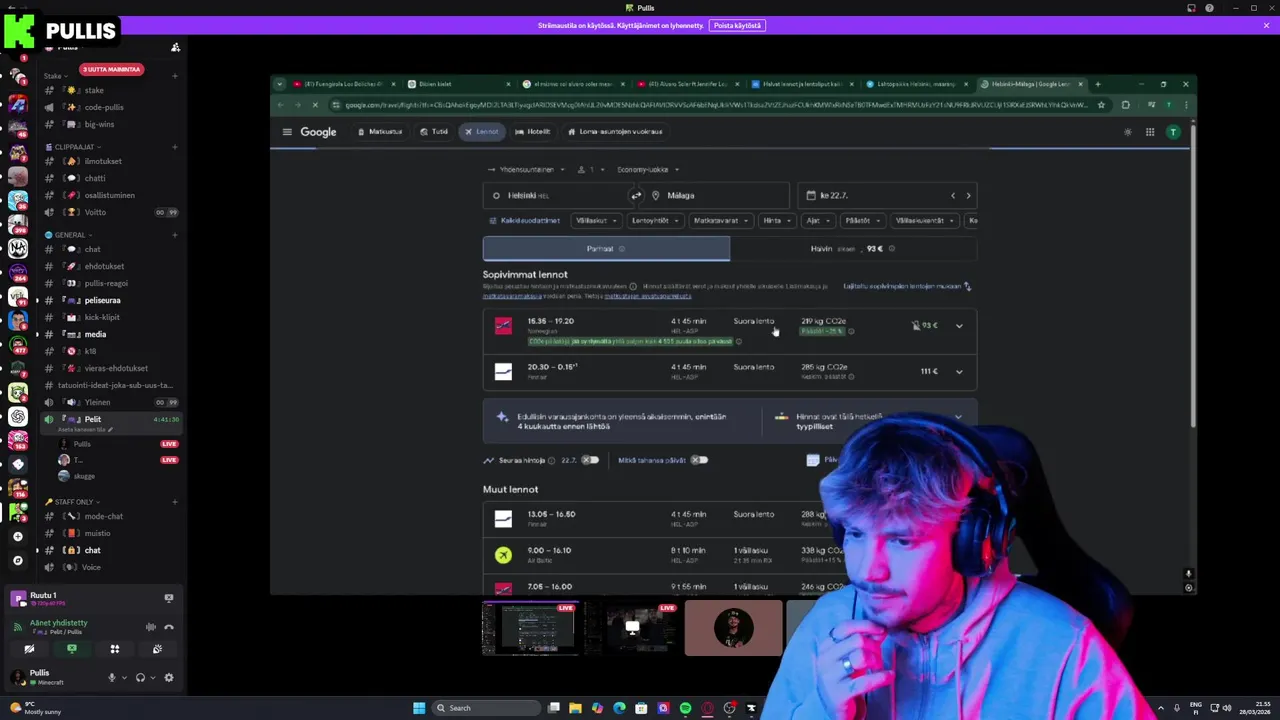Bookmark the page with star icon

click(1101, 105)
